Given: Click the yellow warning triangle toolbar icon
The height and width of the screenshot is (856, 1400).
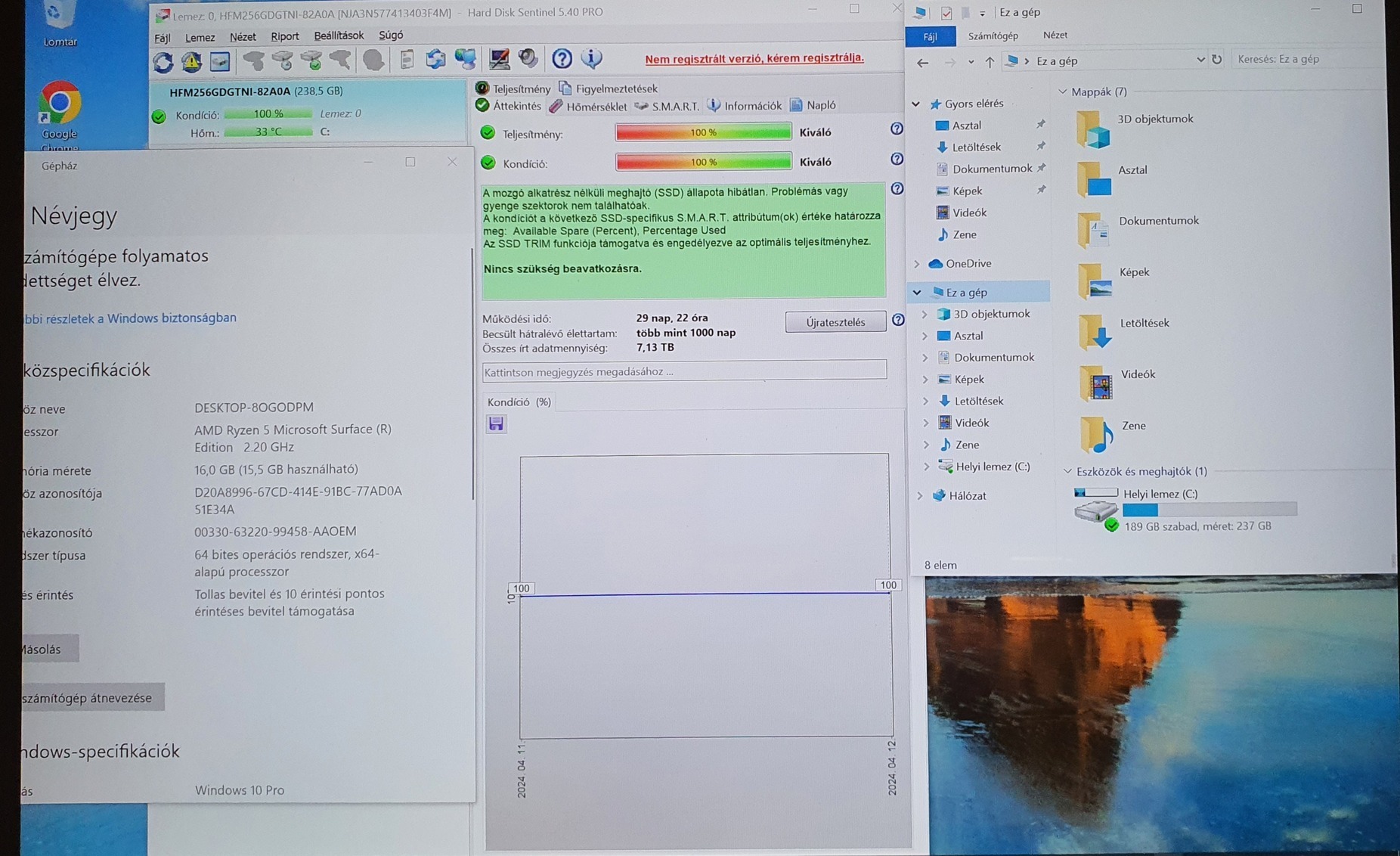Looking at the screenshot, I should click(191, 60).
